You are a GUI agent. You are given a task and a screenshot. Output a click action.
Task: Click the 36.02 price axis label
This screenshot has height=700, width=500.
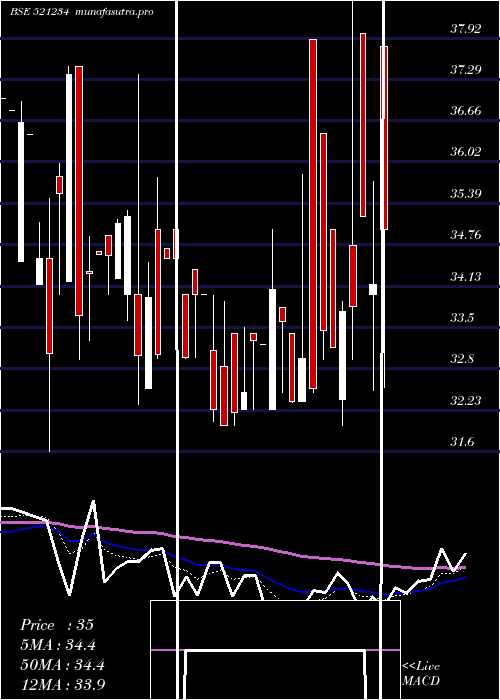tap(466, 152)
